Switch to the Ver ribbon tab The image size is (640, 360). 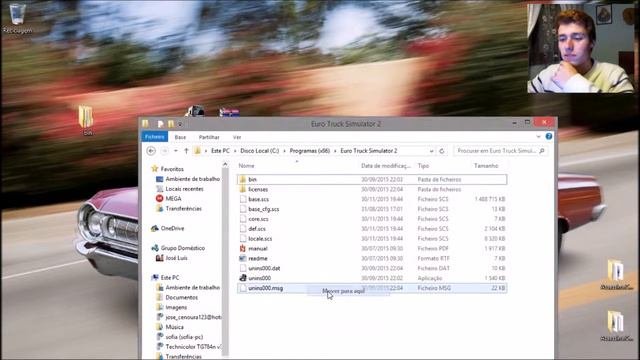(237, 137)
